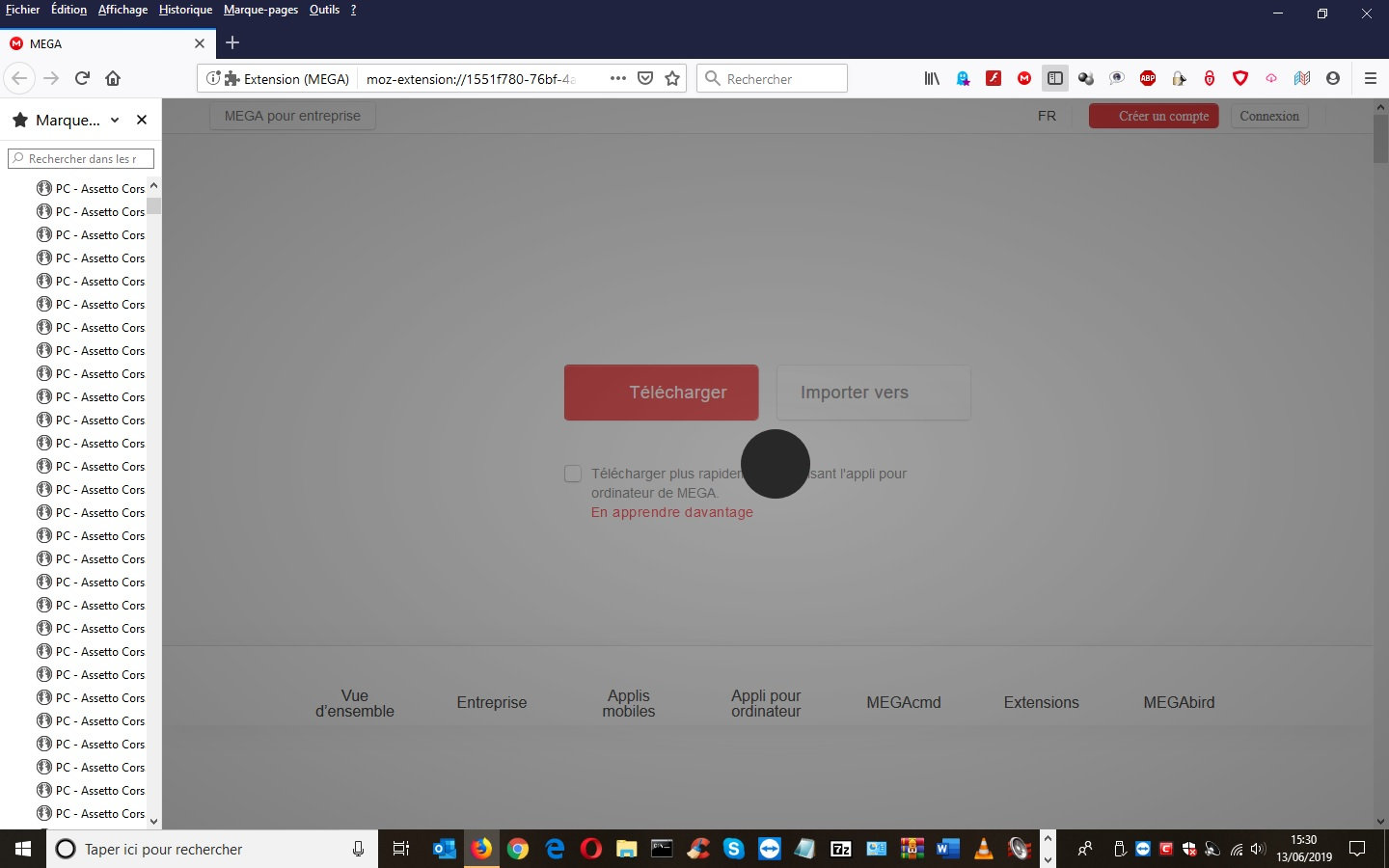Screen dimensions: 1389x868
Task: Open the Firefox hamburger menu
Action: click(x=1371, y=78)
